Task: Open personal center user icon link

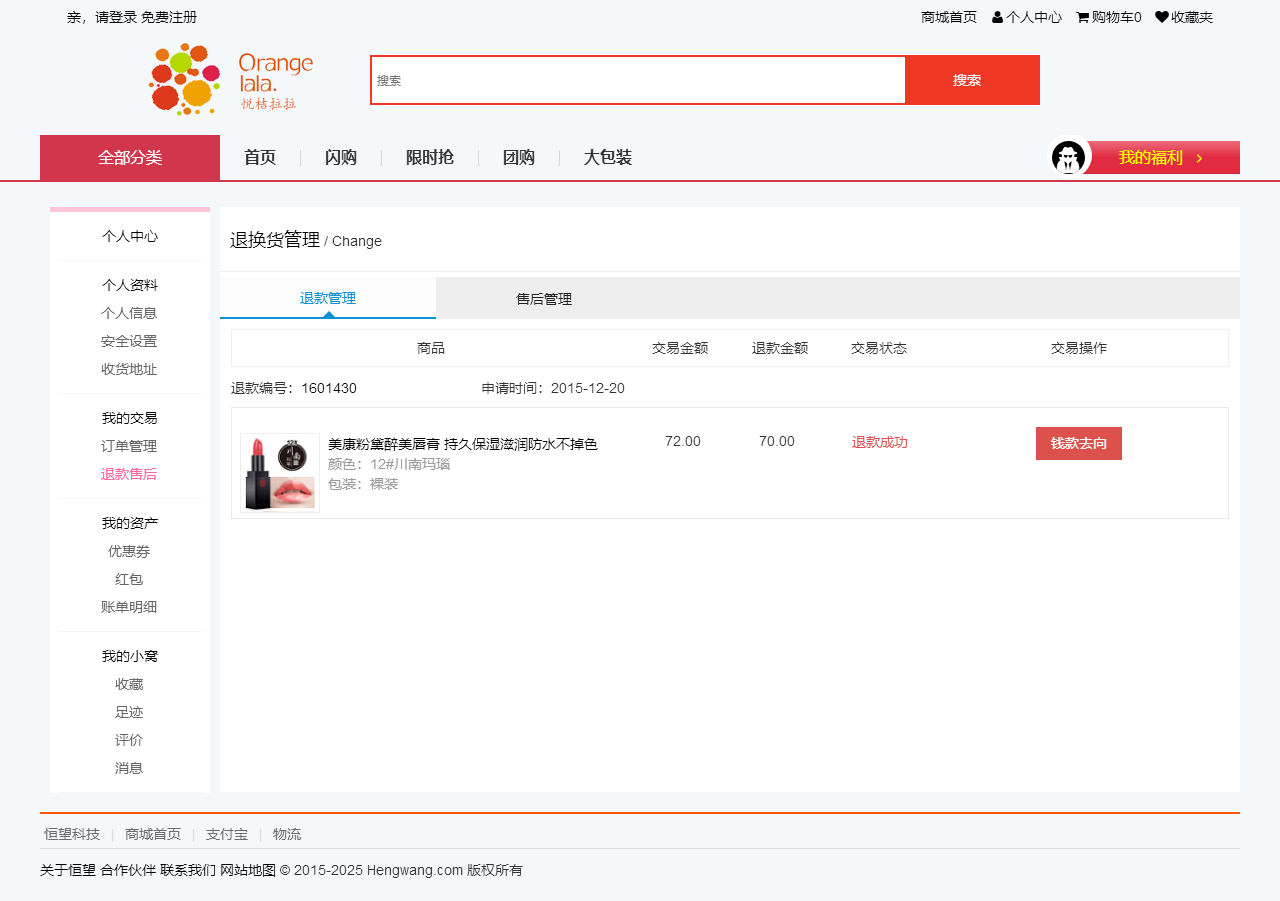Action: pyautogui.click(x=997, y=17)
